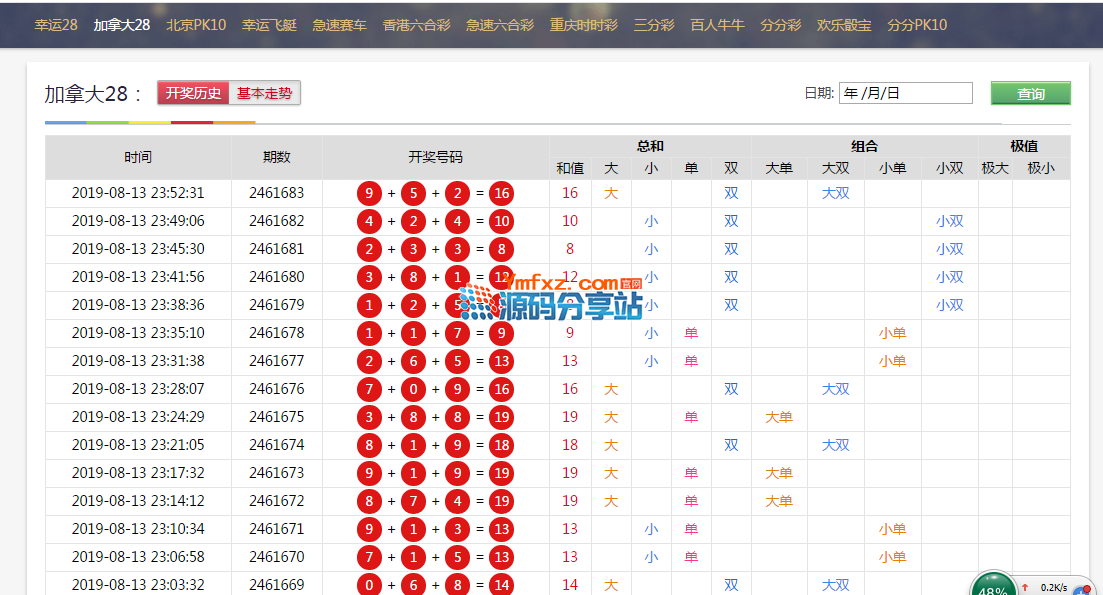Image resolution: width=1103 pixels, height=595 pixels.
Task: Click red ball 5 in period 2461670 row
Action: pos(457,558)
